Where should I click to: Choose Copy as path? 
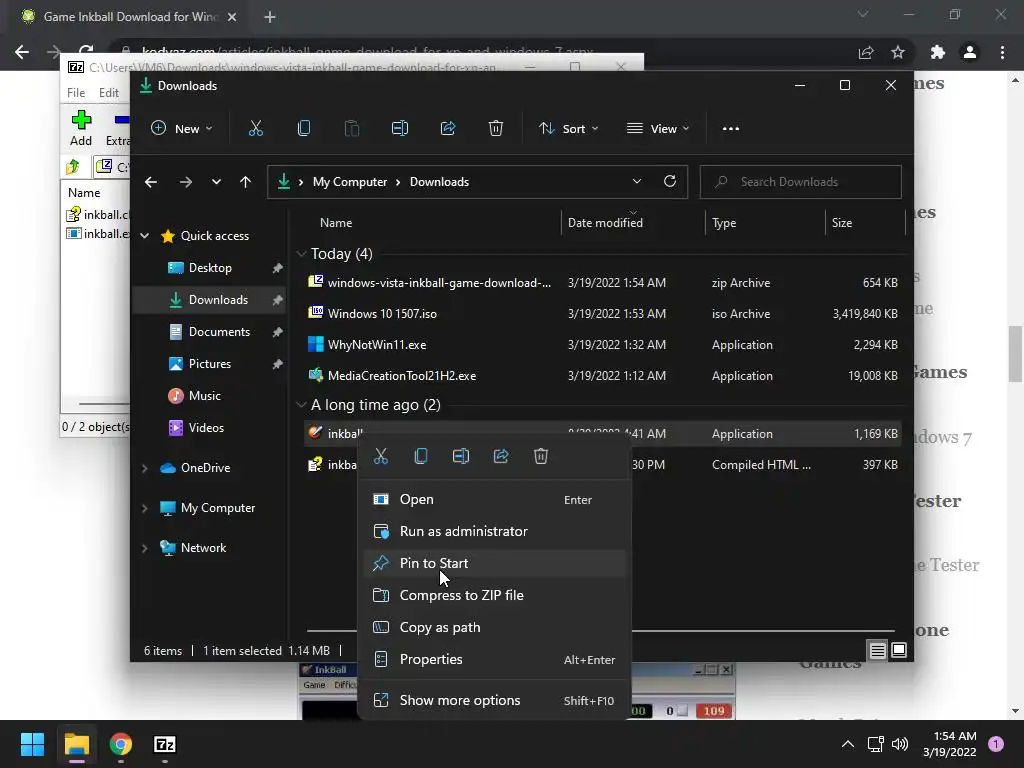[x=494, y=628]
